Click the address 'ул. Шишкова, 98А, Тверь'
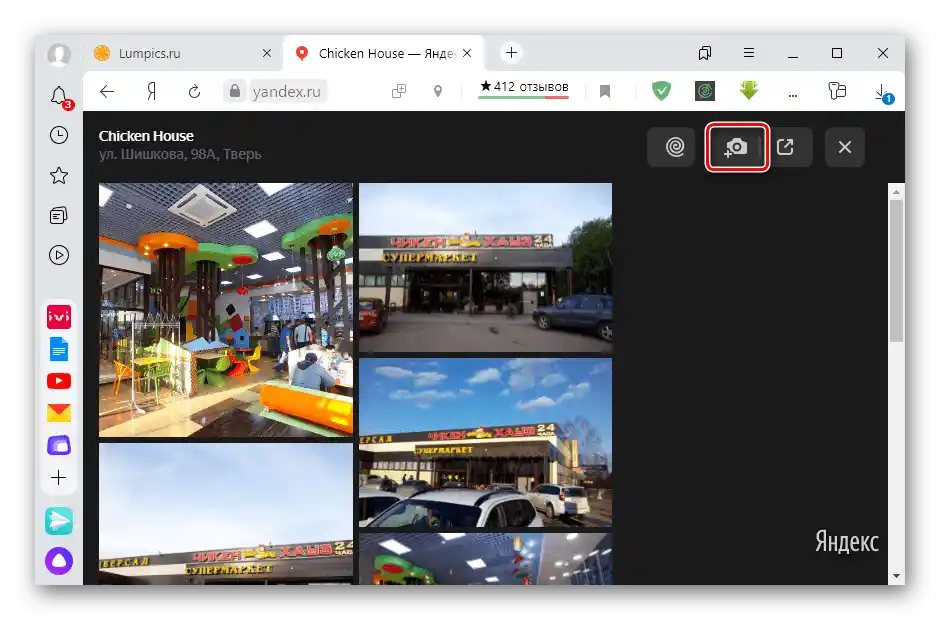The height and width of the screenshot is (620, 940). click(180, 154)
